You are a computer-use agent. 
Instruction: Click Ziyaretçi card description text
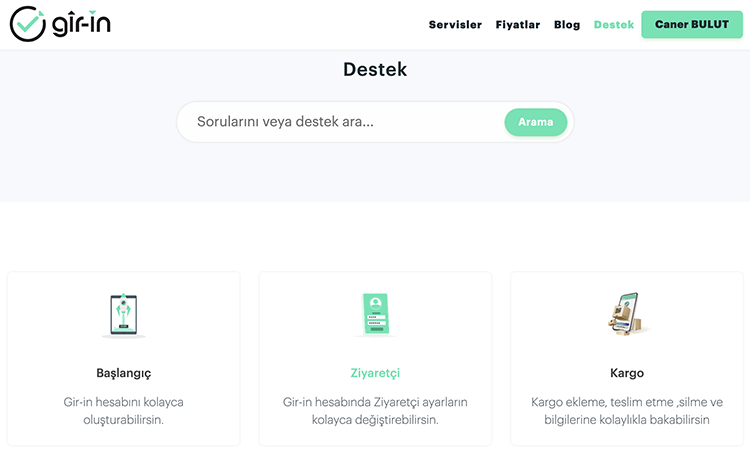[x=375, y=411]
